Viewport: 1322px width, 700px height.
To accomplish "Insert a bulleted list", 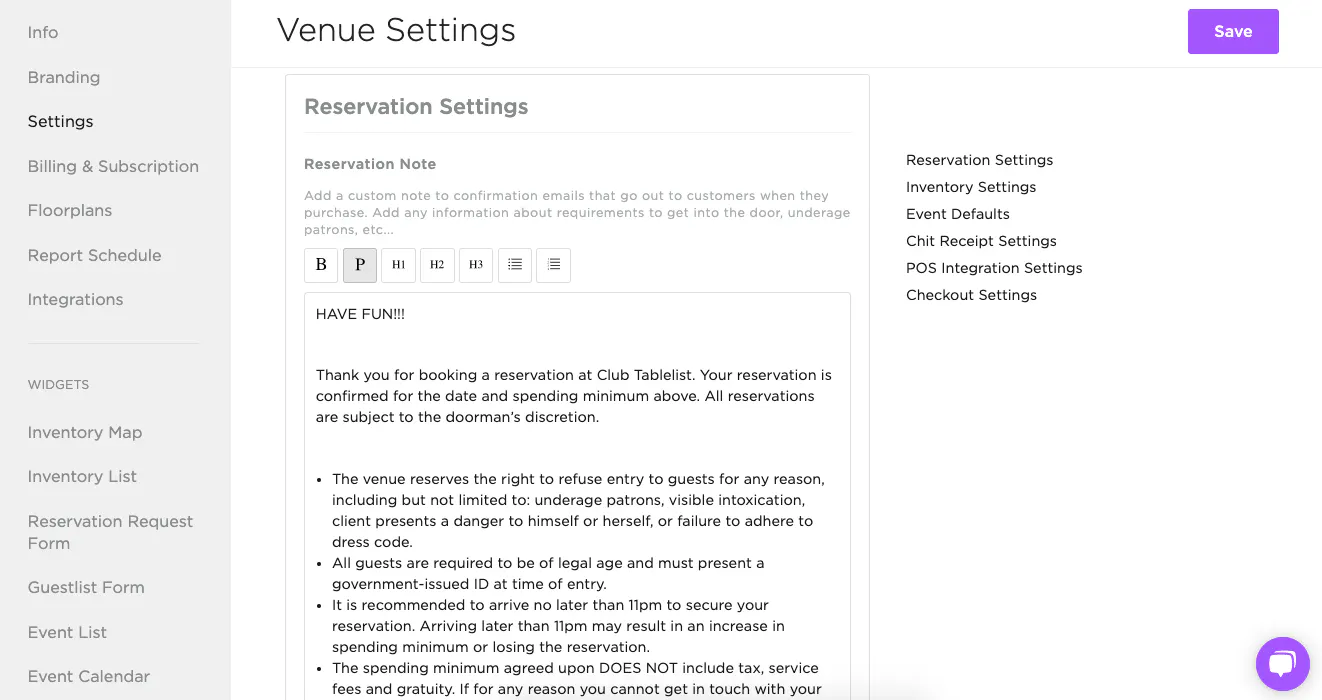I will coord(515,265).
